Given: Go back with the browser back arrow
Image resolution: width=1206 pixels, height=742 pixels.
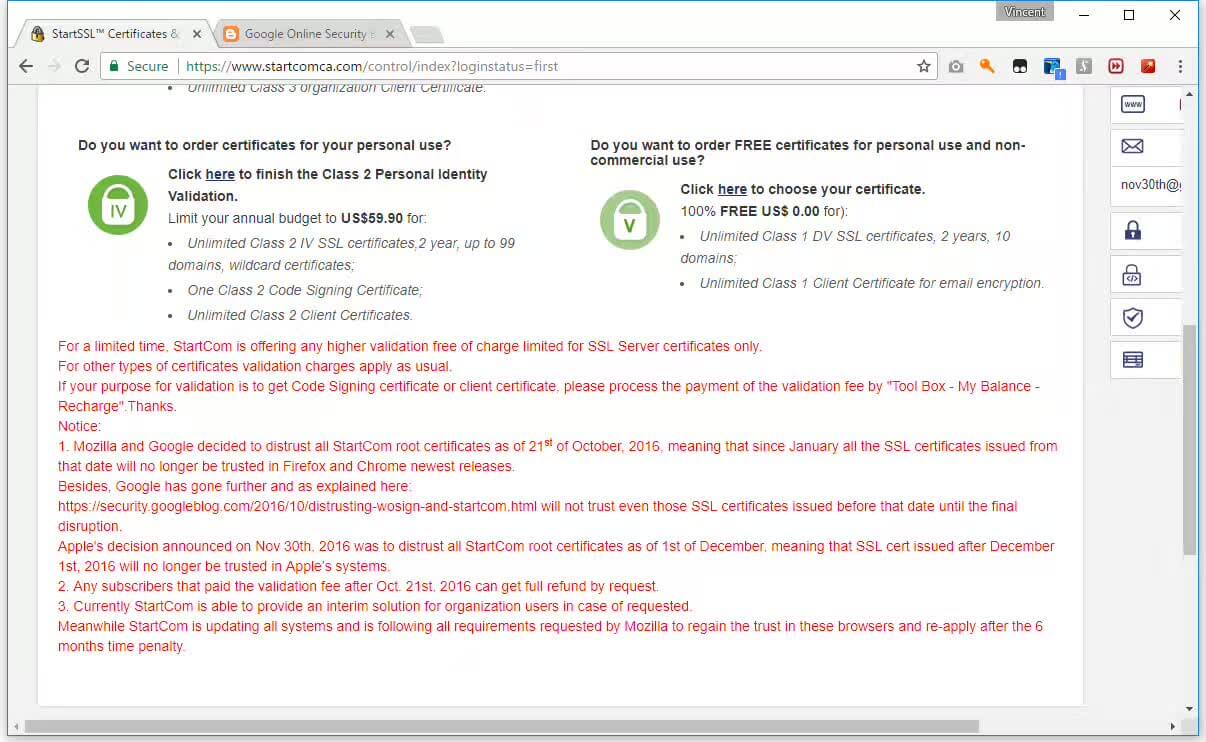Looking at the screenshot, I should (x=26, y=66).
